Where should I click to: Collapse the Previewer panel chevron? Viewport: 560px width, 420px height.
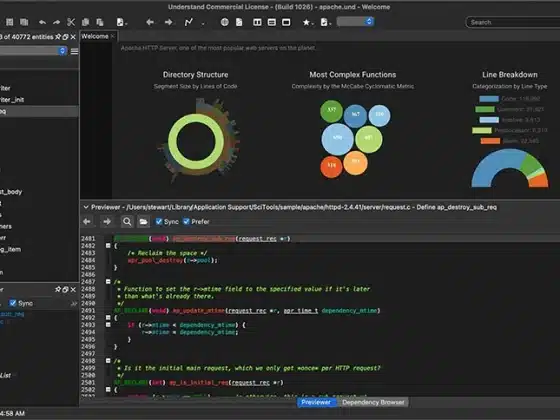tap(86, 207)
